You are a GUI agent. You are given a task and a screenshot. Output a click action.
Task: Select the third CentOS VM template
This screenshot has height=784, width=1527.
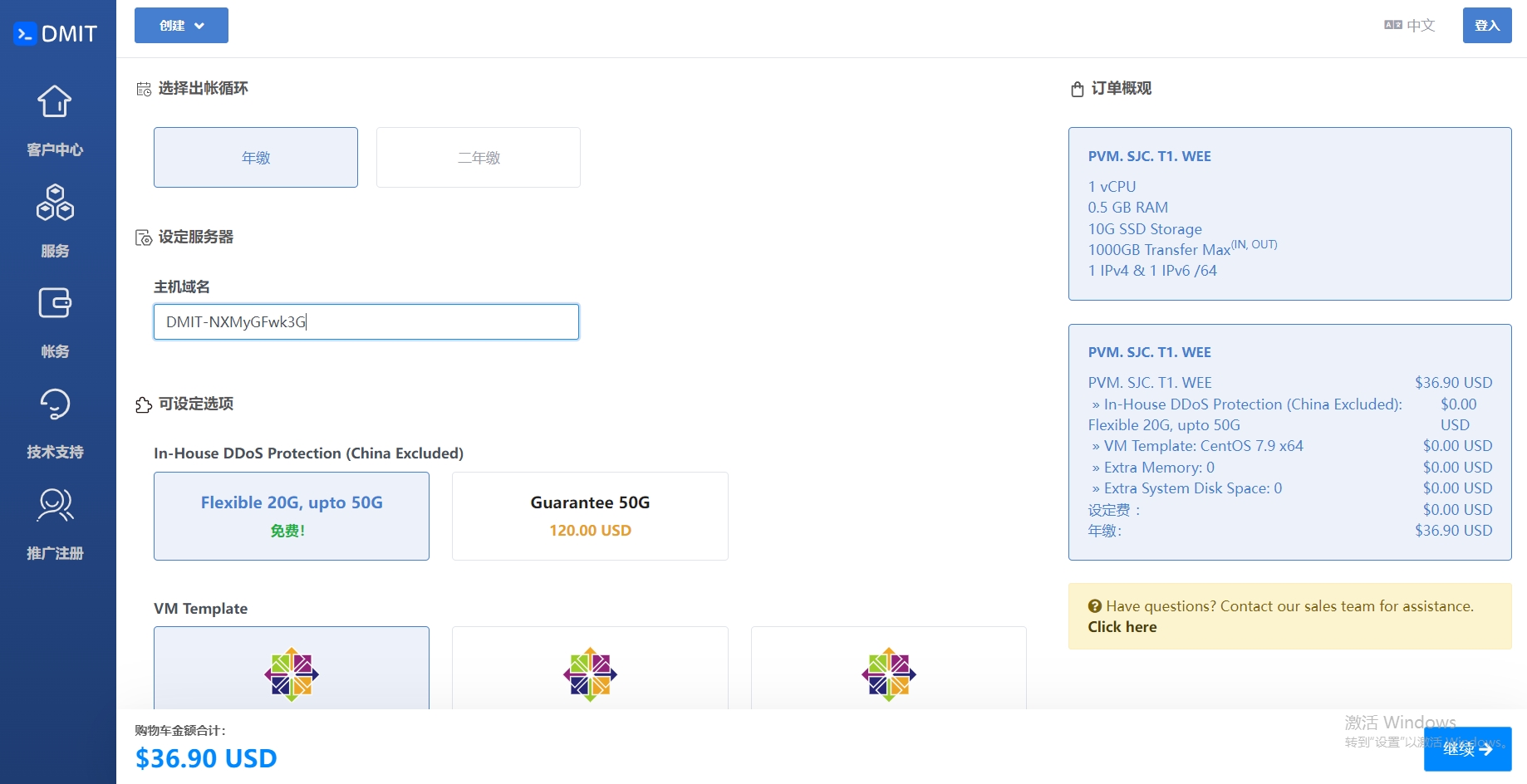pyautogui.click(x=889, y=668)
